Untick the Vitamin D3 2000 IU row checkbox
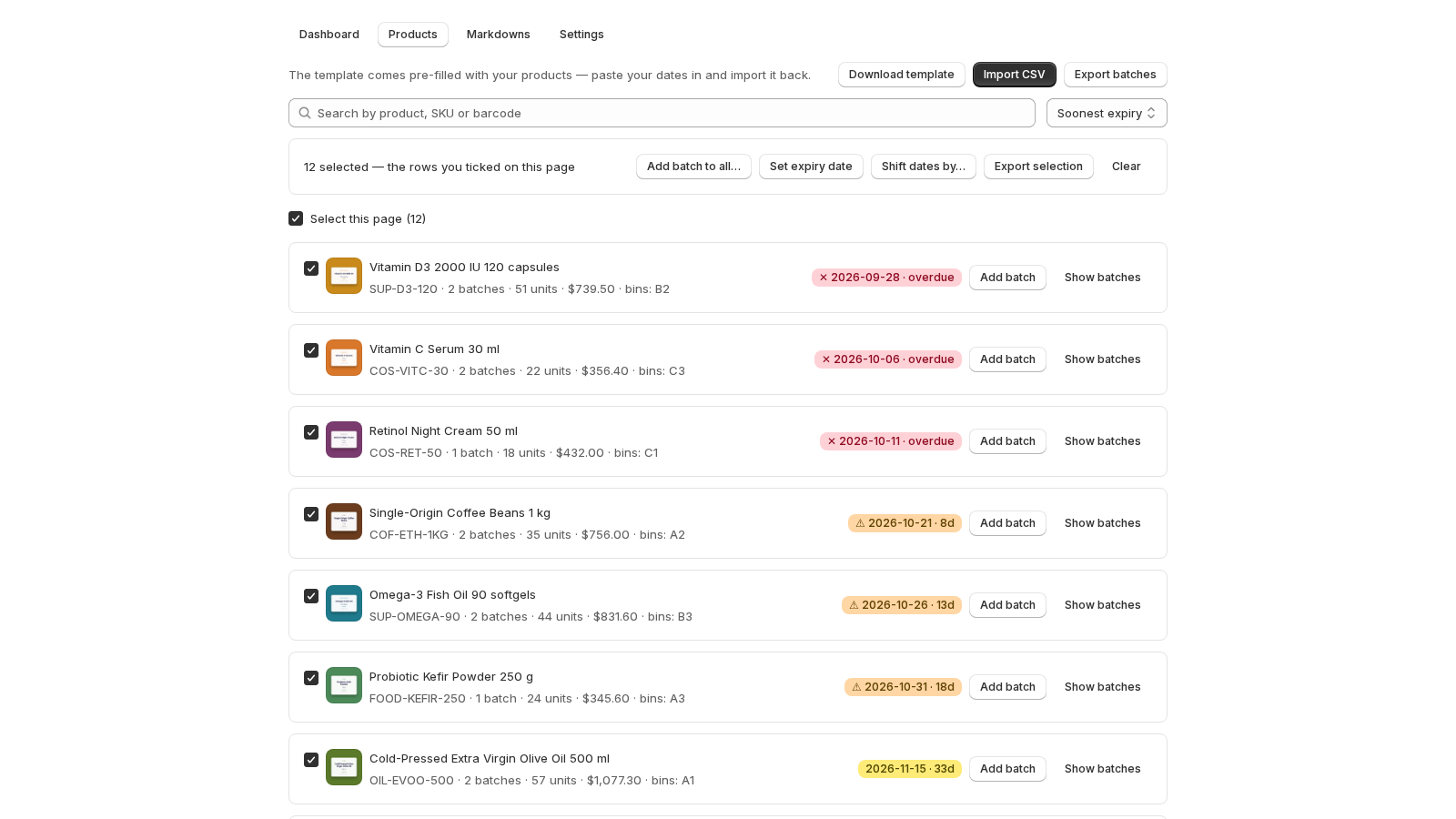The width and height of the screenshot is (1456, 819). tap(311, 268)
